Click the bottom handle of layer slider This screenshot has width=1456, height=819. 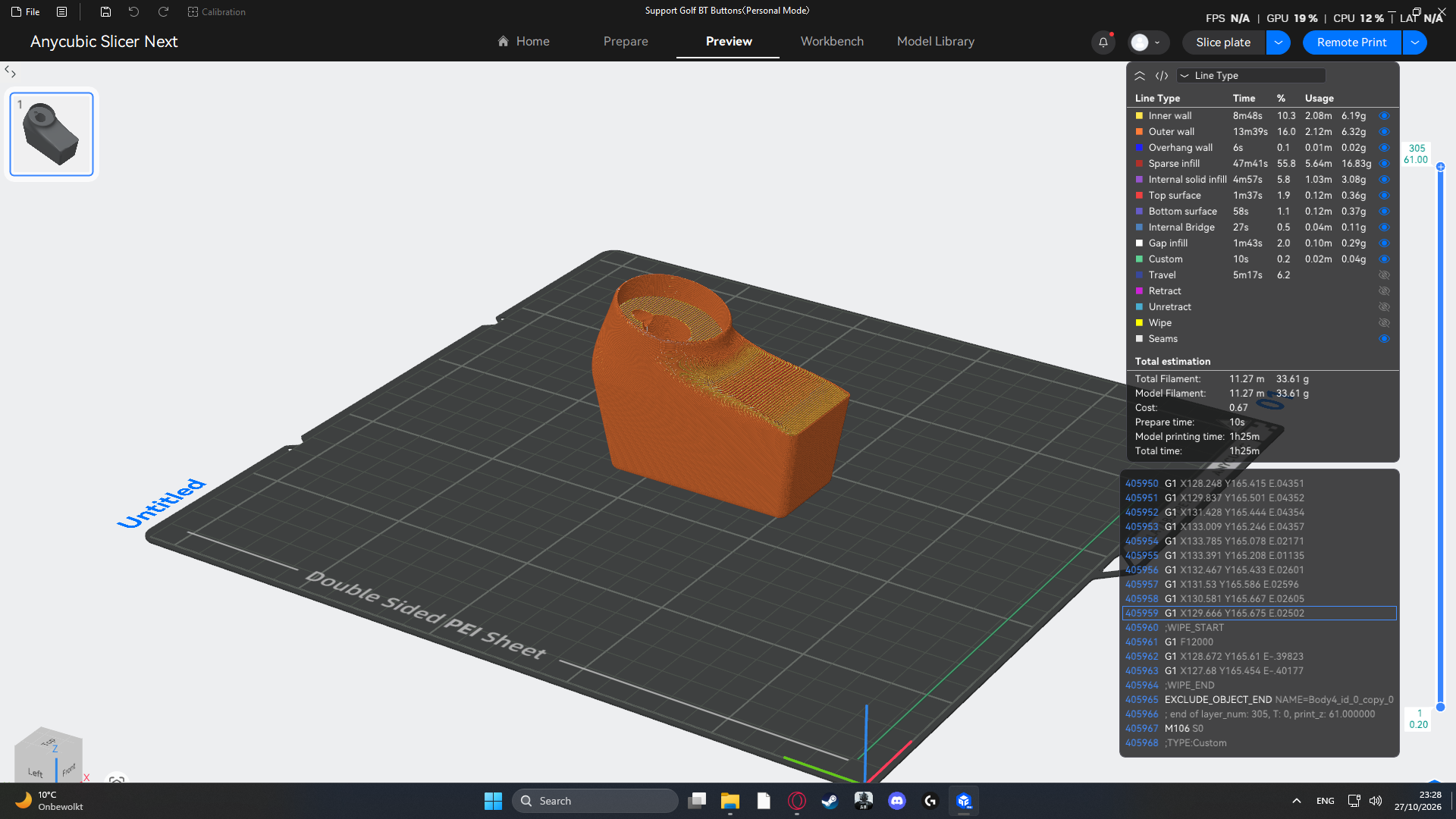[x=1440, y=707]
